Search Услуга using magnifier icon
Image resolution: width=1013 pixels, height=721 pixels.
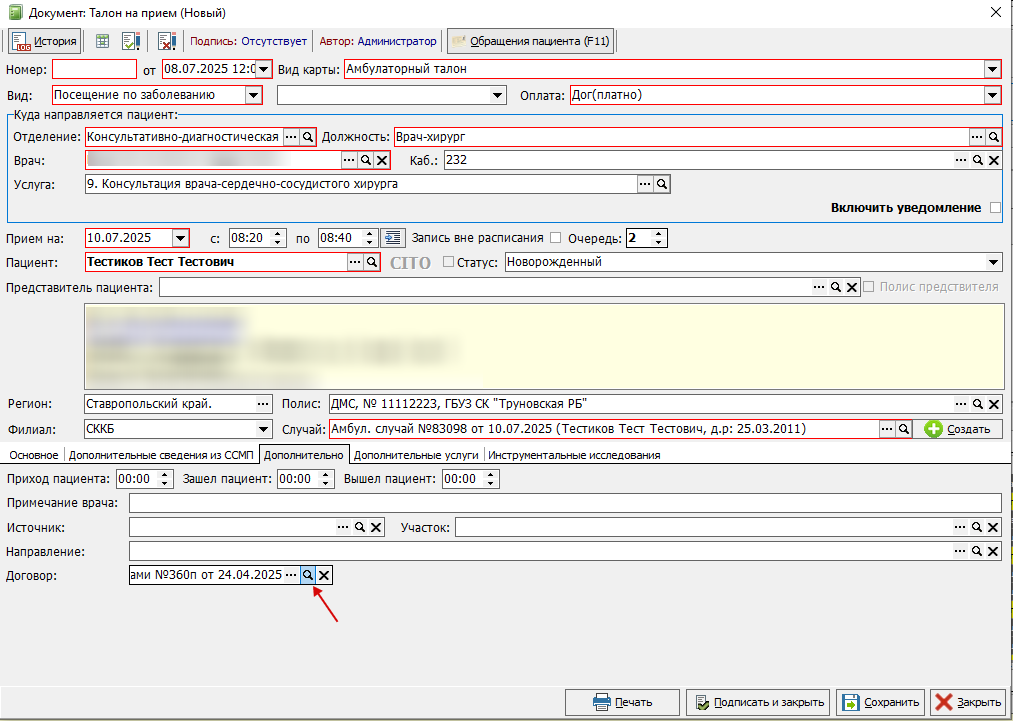(662, 184)
